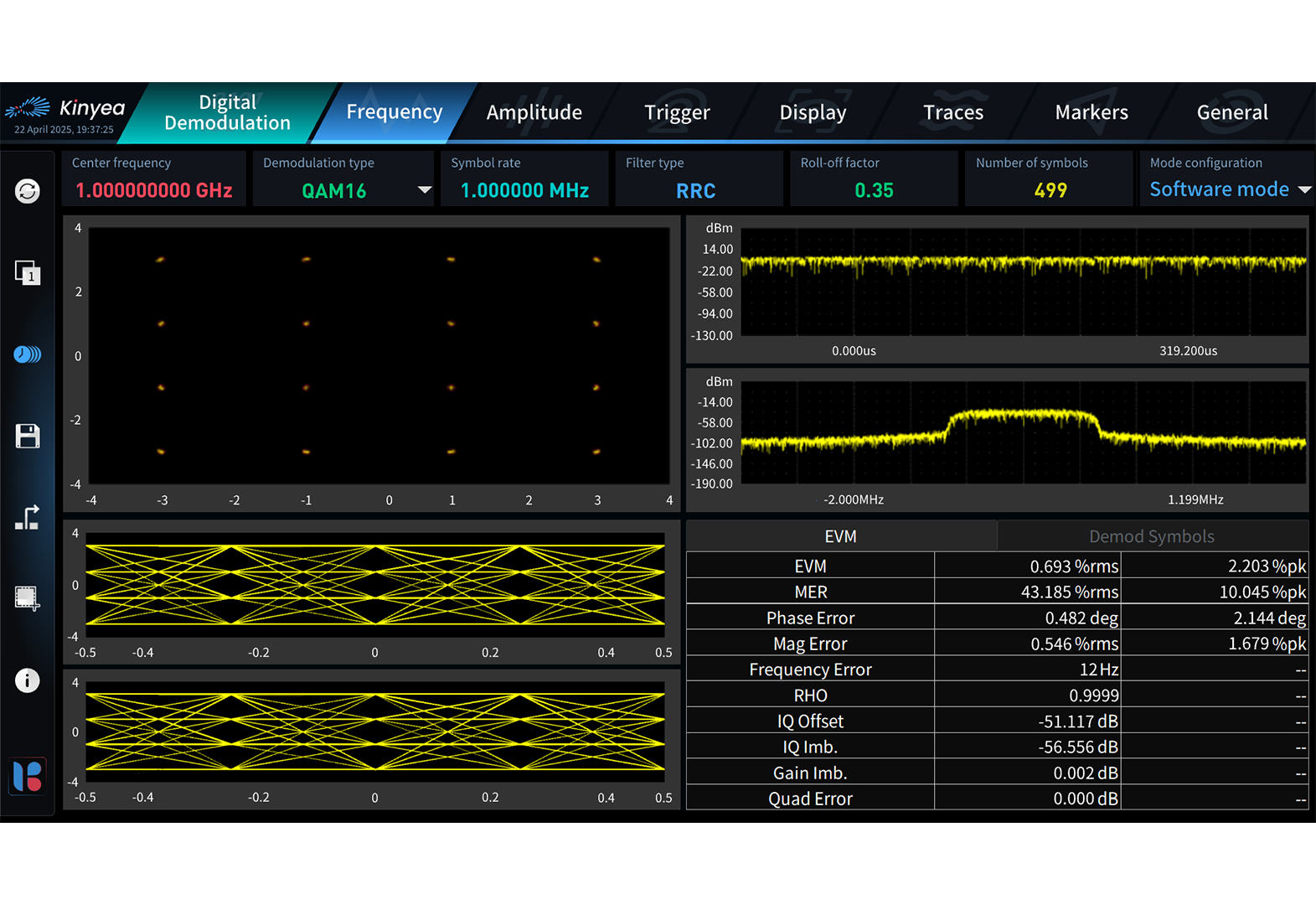Click the Center frequency 1.000000000 GHz field
The image size is (1316, 905).
154,190
